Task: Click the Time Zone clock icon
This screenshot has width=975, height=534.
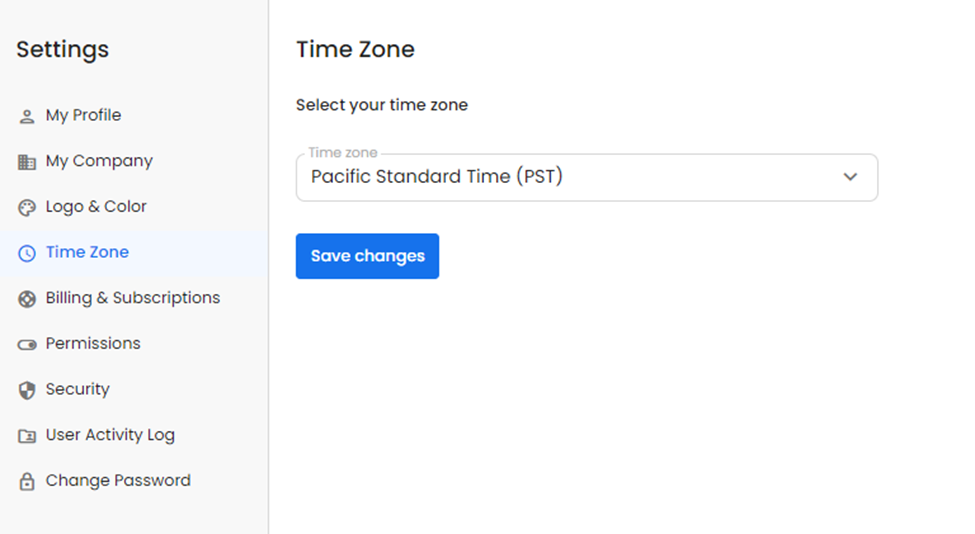Action: pyautogui.click(x=27, y=253)
